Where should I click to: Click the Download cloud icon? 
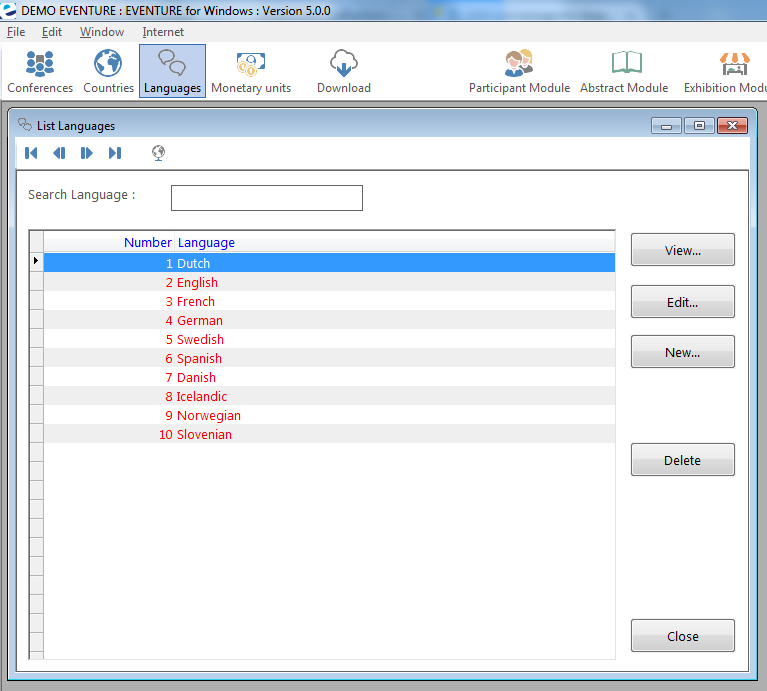[343, 64]
